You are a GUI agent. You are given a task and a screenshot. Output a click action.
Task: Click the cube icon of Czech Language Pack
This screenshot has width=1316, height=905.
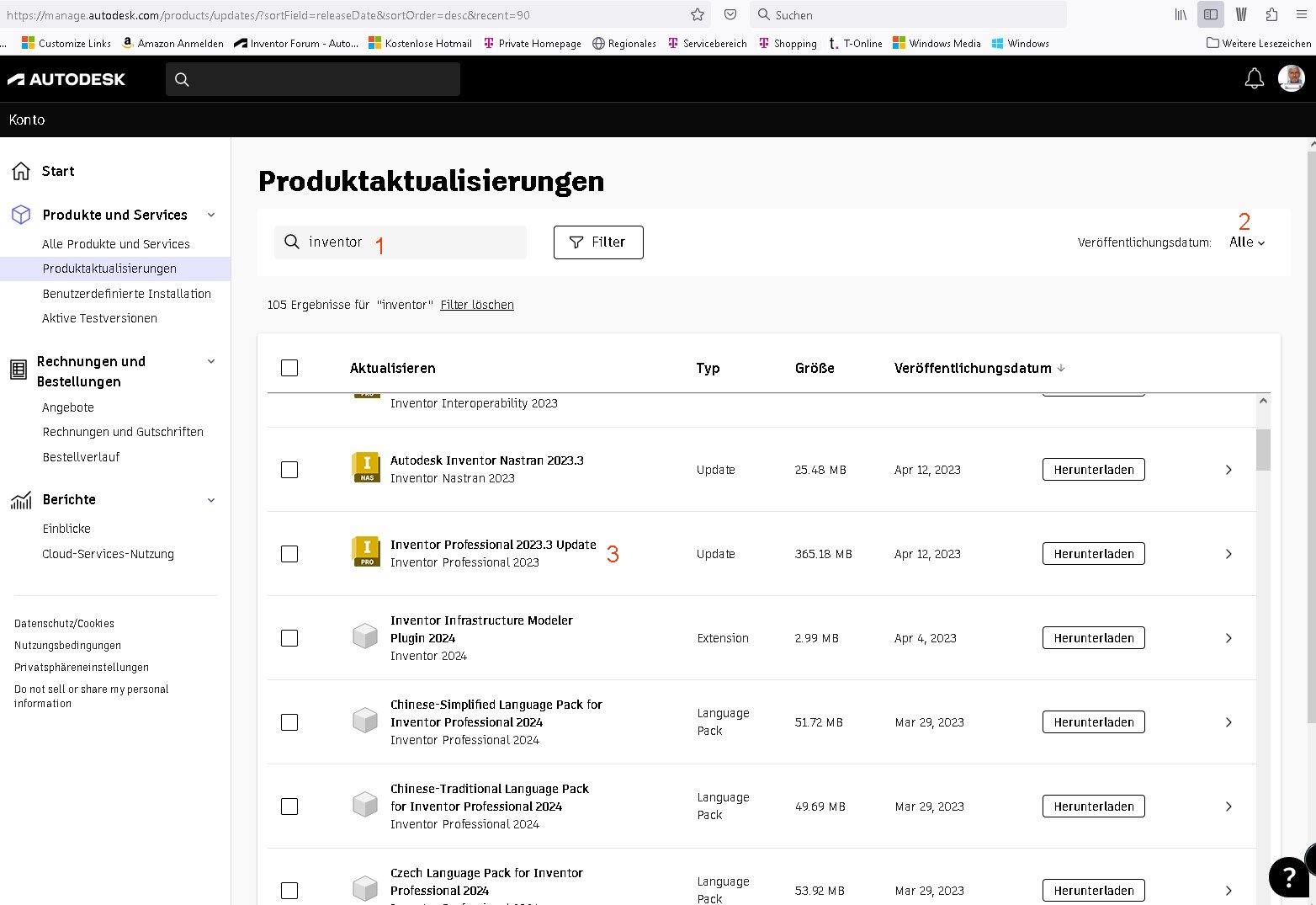[x=365, y=889]
